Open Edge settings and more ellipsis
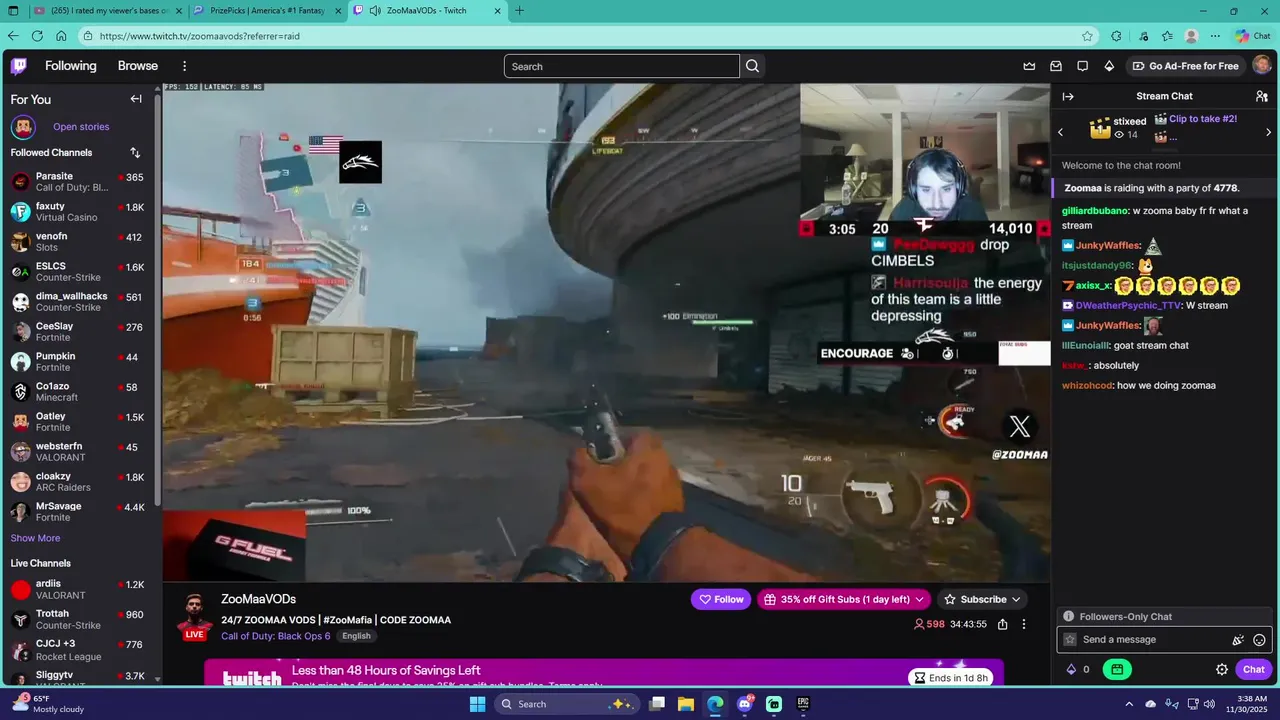 1215,36
